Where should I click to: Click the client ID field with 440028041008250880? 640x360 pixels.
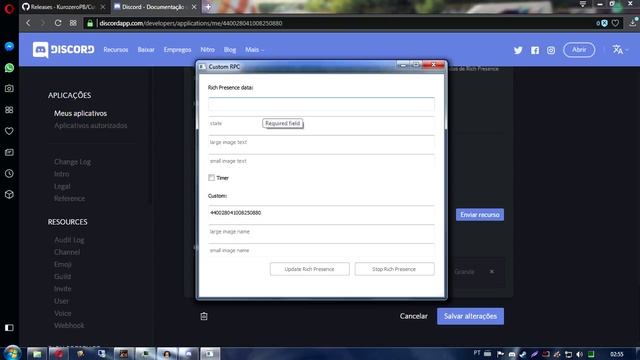pos(321,213)
